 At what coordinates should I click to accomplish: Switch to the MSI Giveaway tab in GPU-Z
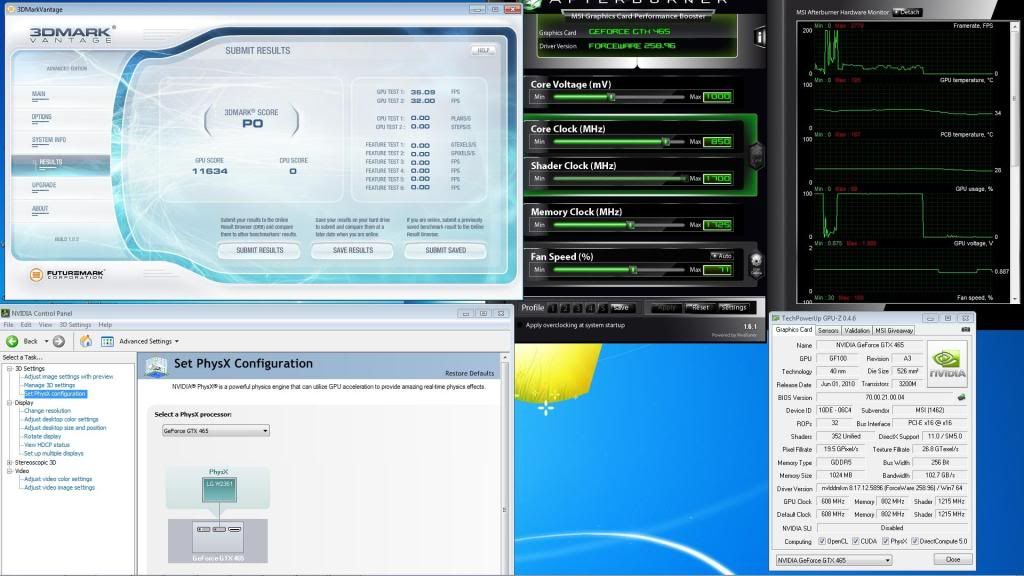(894, 330)
